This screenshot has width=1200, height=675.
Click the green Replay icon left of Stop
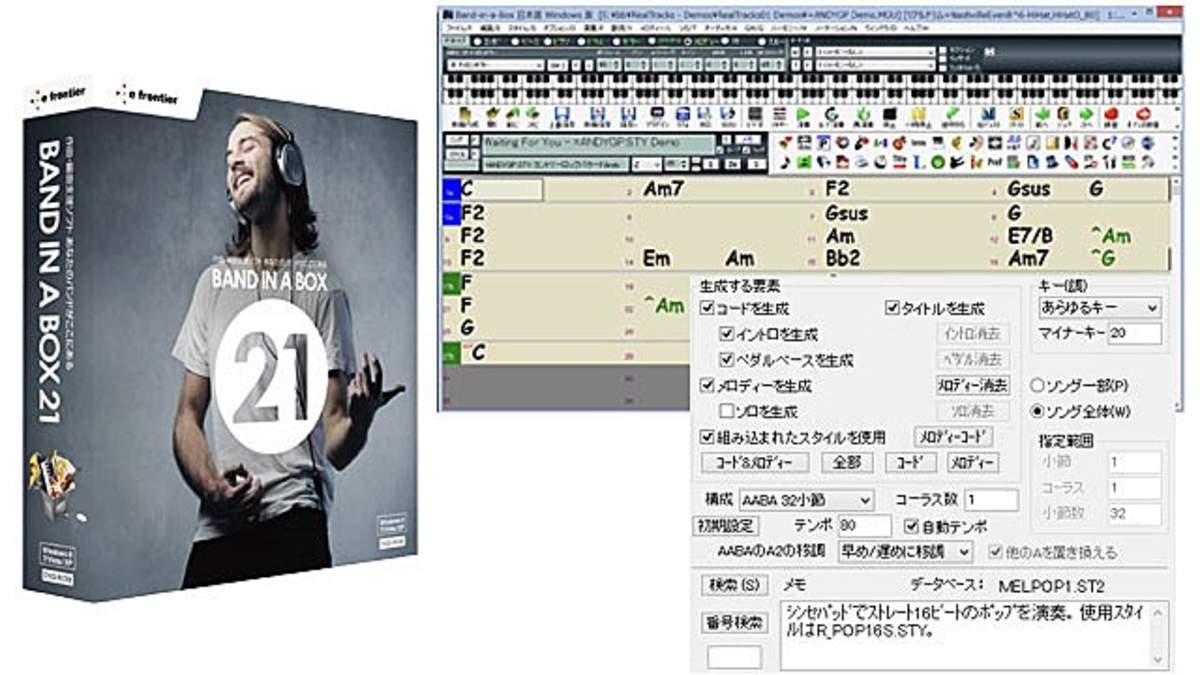pyautogui.click(x=864, y=113)
